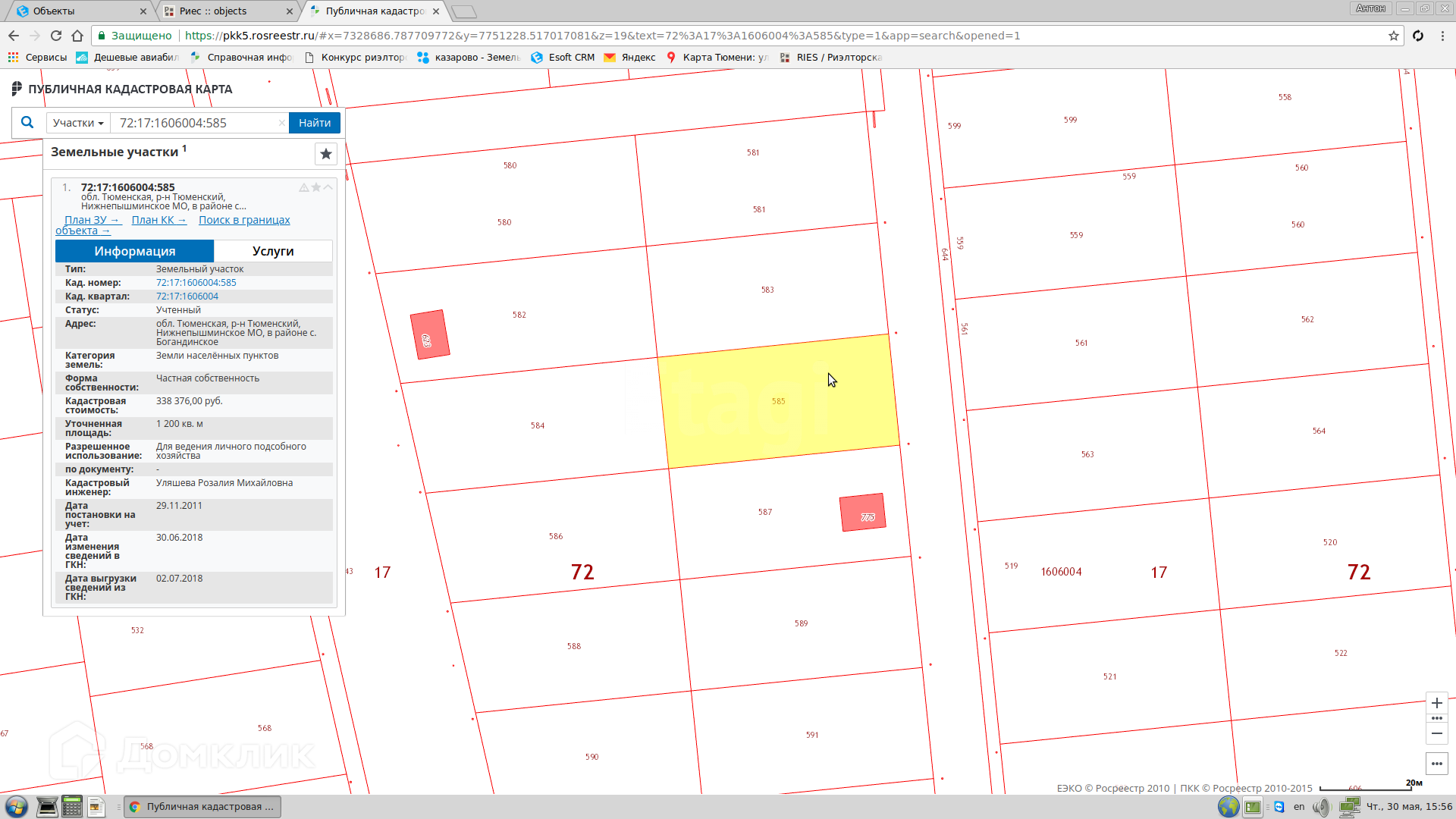Click the warning triangle icon on result
The height and width of the screenshot is (819, 1456).
pos(304,187)
